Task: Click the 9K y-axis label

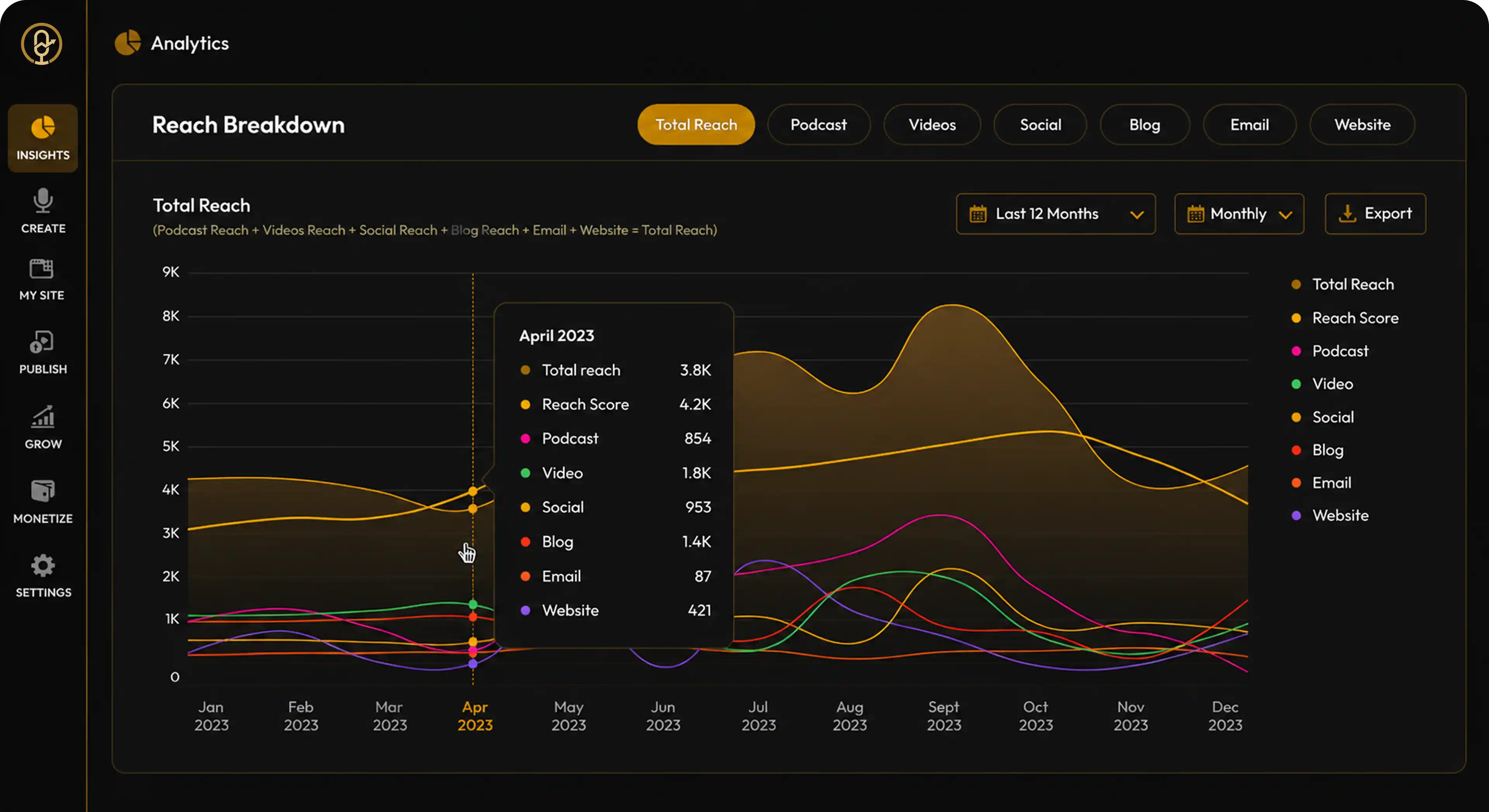Action: 171,271
